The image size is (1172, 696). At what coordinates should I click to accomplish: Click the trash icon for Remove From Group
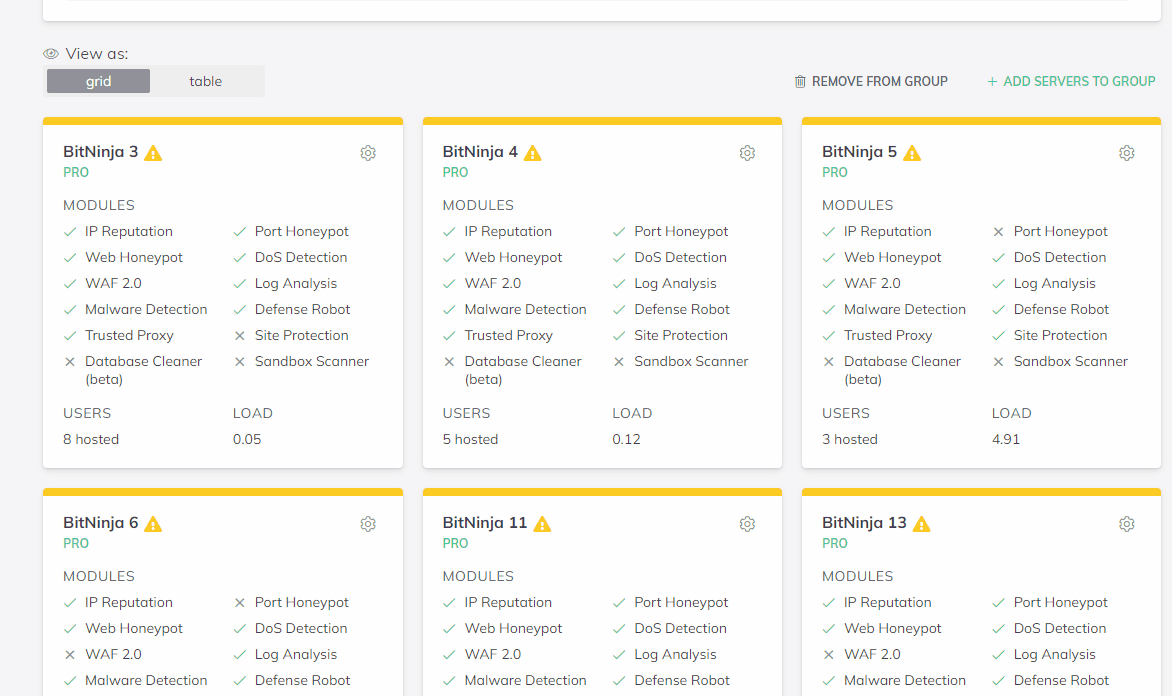point(800,81)
